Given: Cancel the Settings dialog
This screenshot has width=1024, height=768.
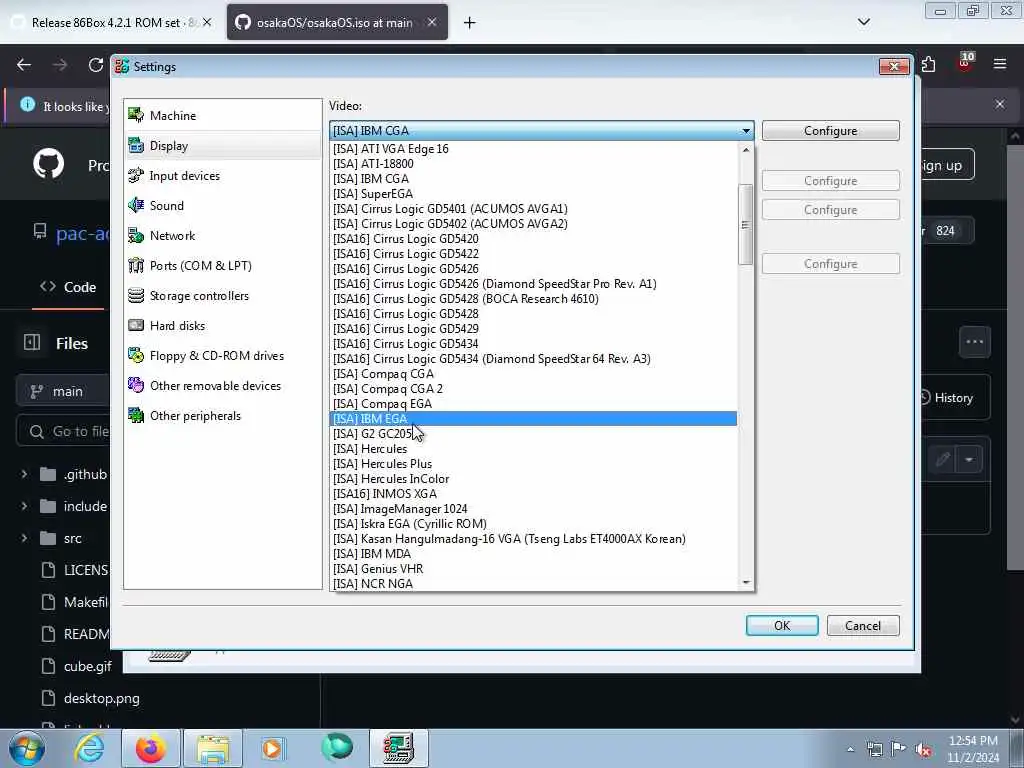Looking at the screenshot, I should point(863,626).
